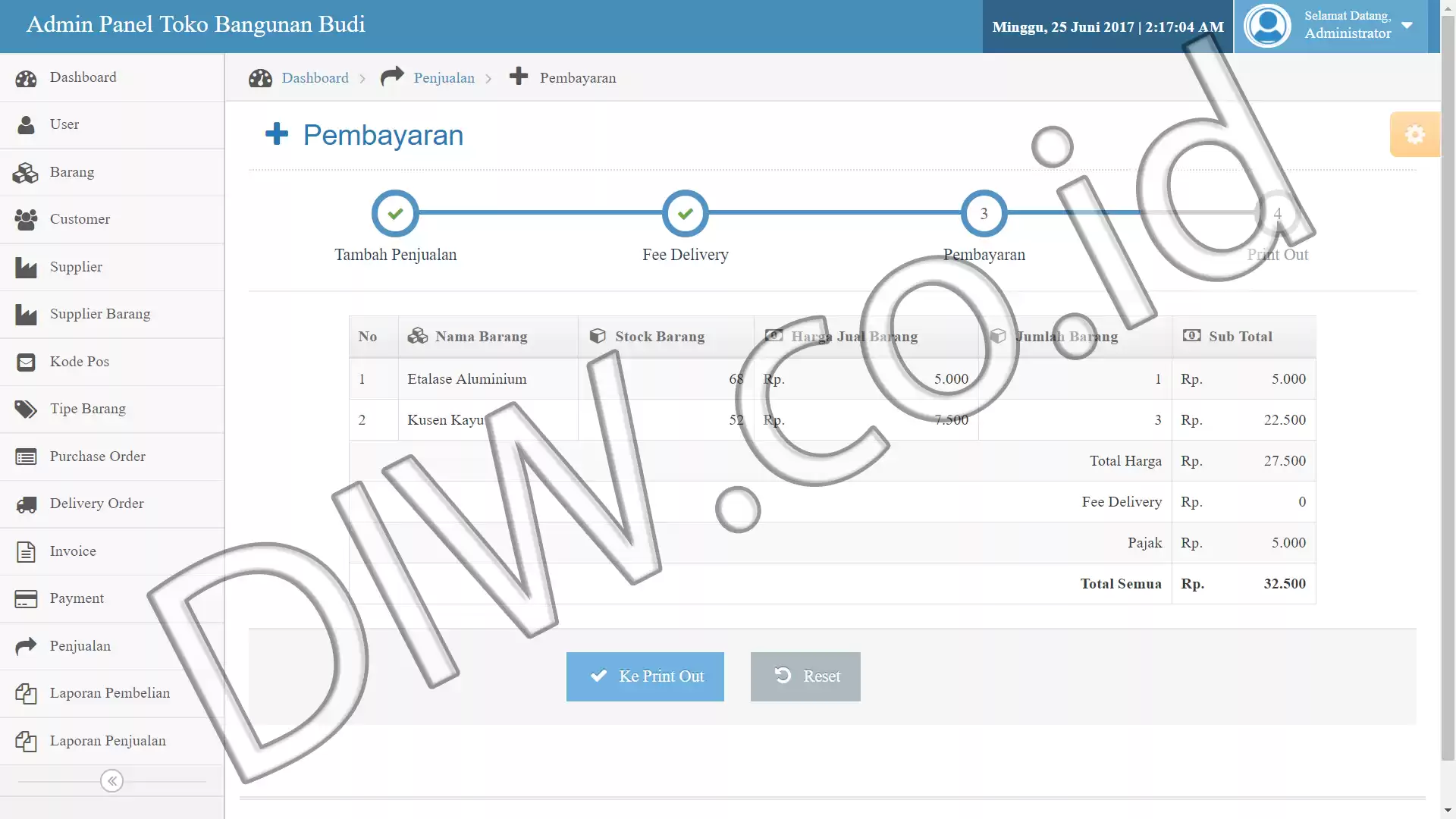
Task: Open Supplier Barang icon in sidebar
Action: 26,315
